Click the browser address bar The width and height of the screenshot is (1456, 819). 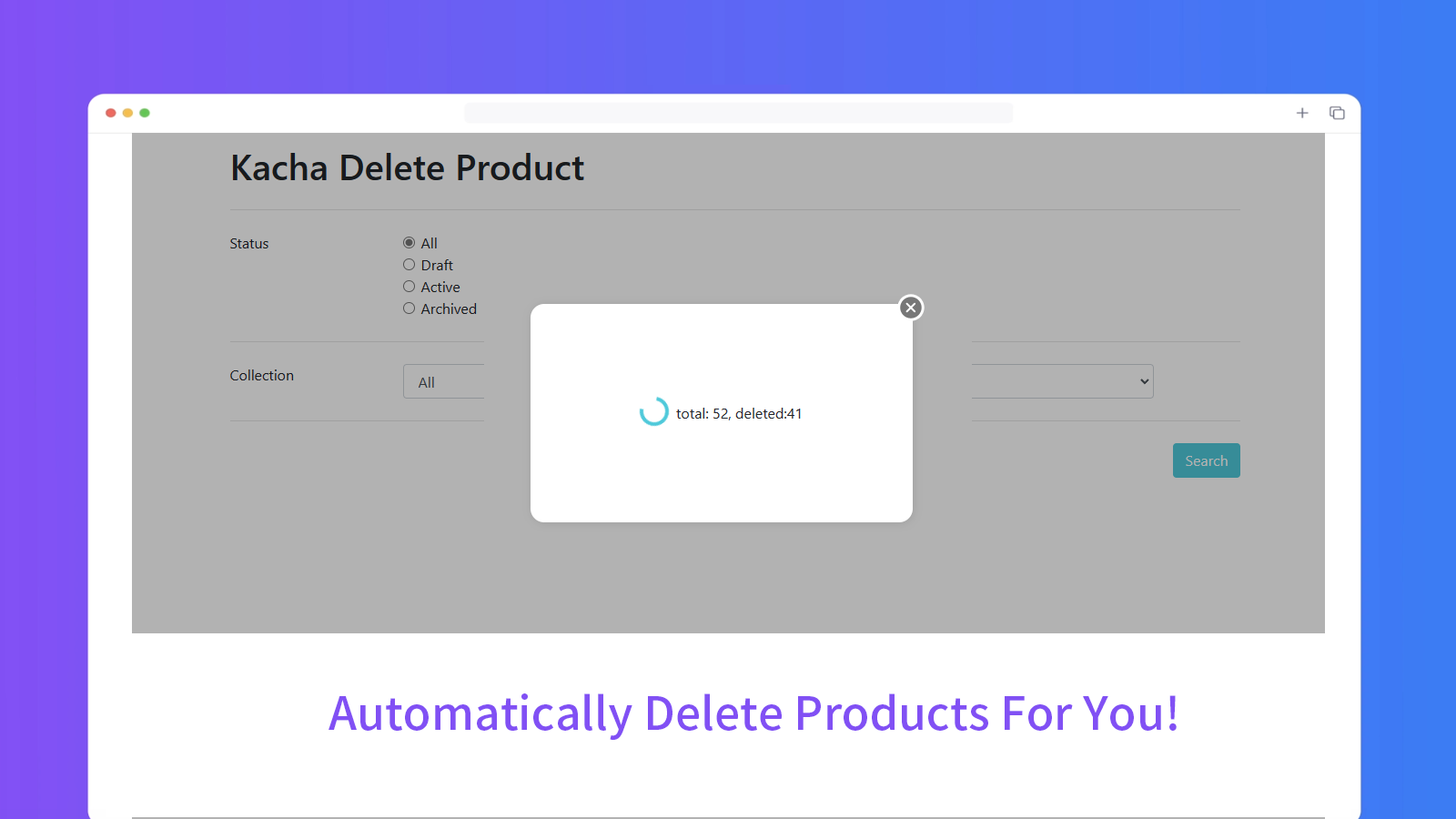point(739,112)
